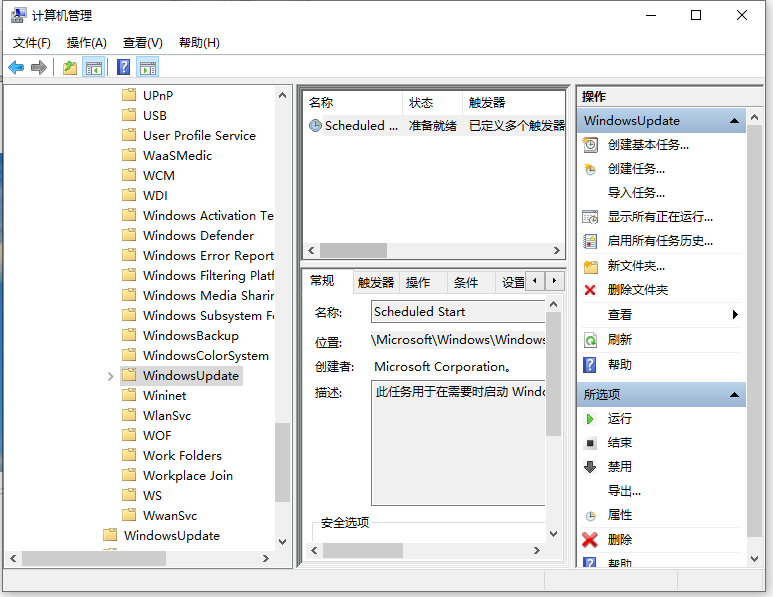Click 导出... action

pos(624,491)
